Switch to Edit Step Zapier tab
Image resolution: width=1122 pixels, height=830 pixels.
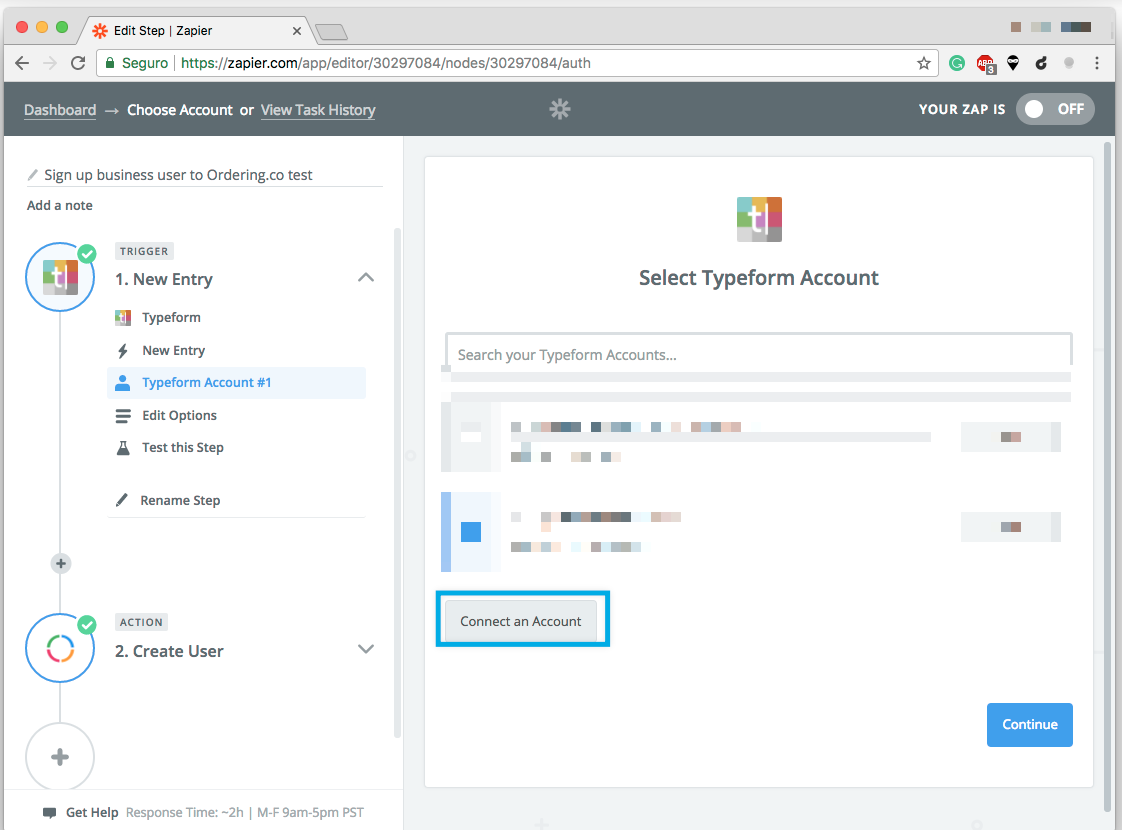pos(193,31)
